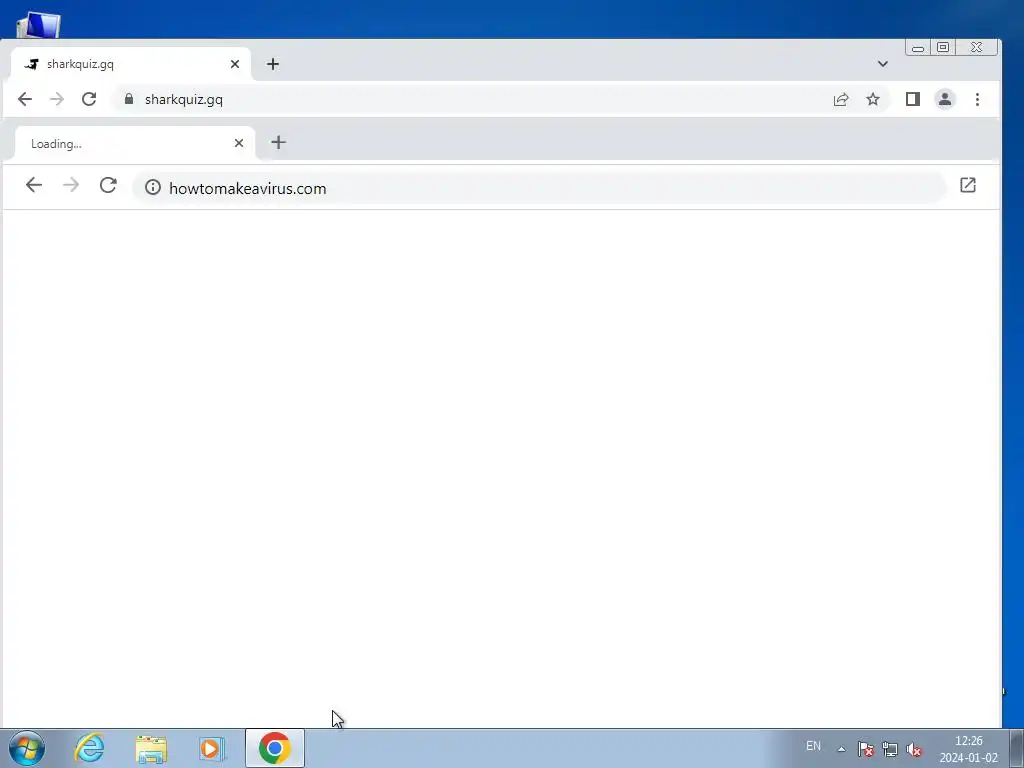Image resolution: width=1024 pixels, height=768 pixels.
Task: Click the howtomakeavirus.com address field
Action: (x=539, y=188)
